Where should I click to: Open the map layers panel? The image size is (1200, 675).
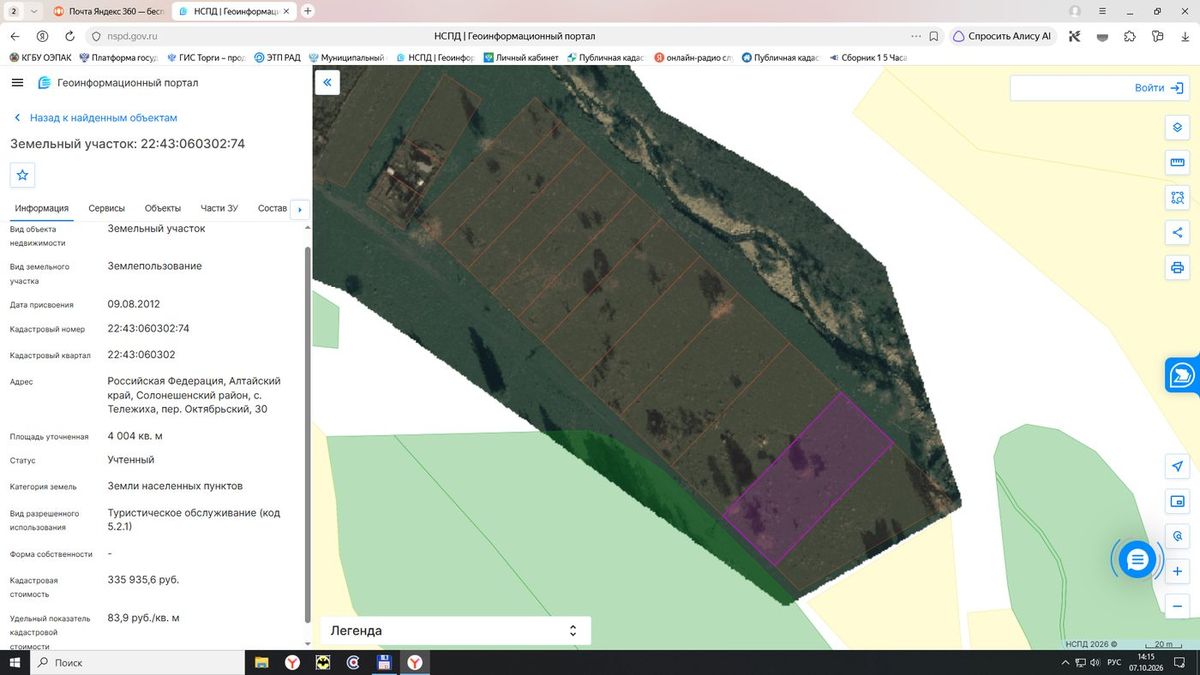pyautogui.click(x=1177, y=128)
